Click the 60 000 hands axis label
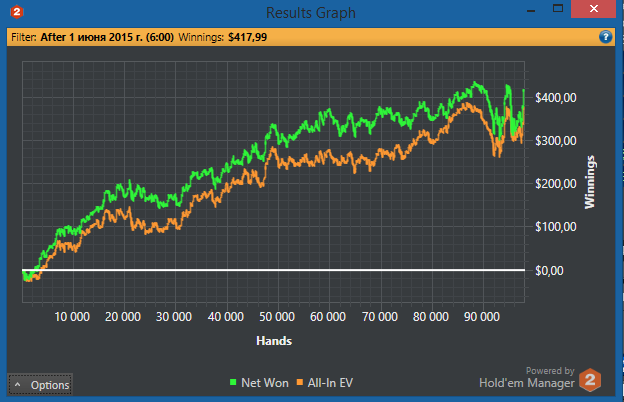Image resolution: width=624 pixels, height=402 pixels. 328,317
